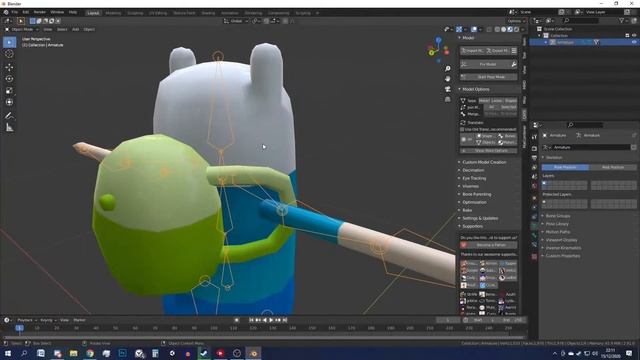Switch to Modeling workspace tab
The image size is (640, 360).
coord(113,13)
